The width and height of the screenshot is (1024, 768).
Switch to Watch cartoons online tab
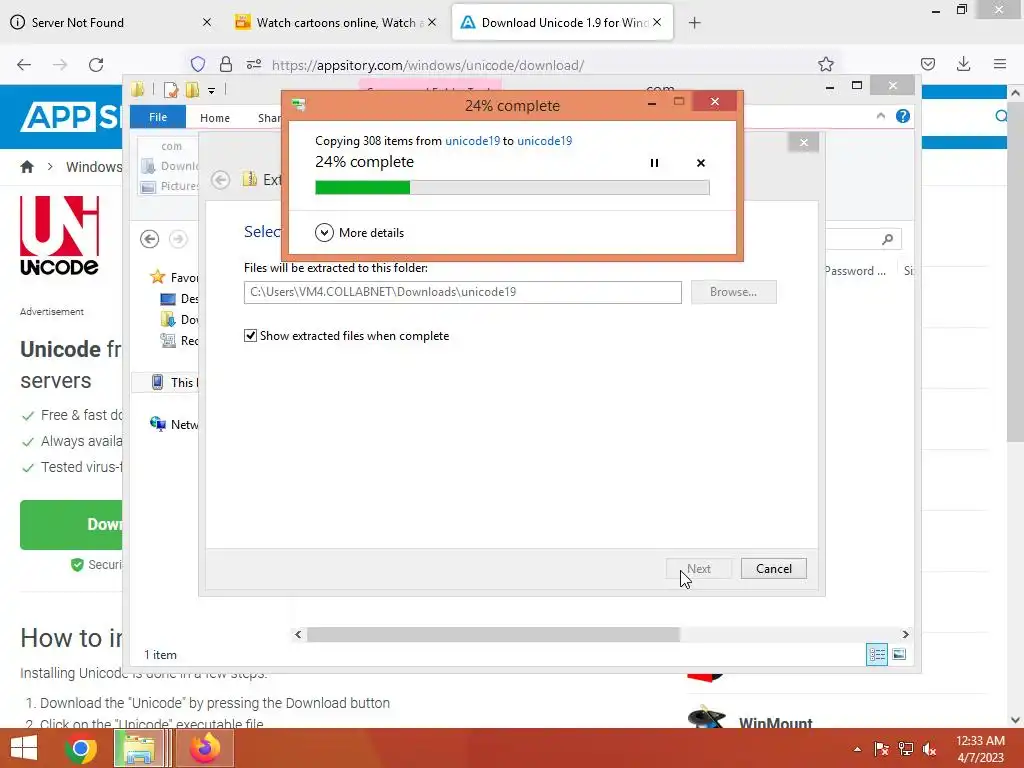pyautogui.click(x=336, y=23)
